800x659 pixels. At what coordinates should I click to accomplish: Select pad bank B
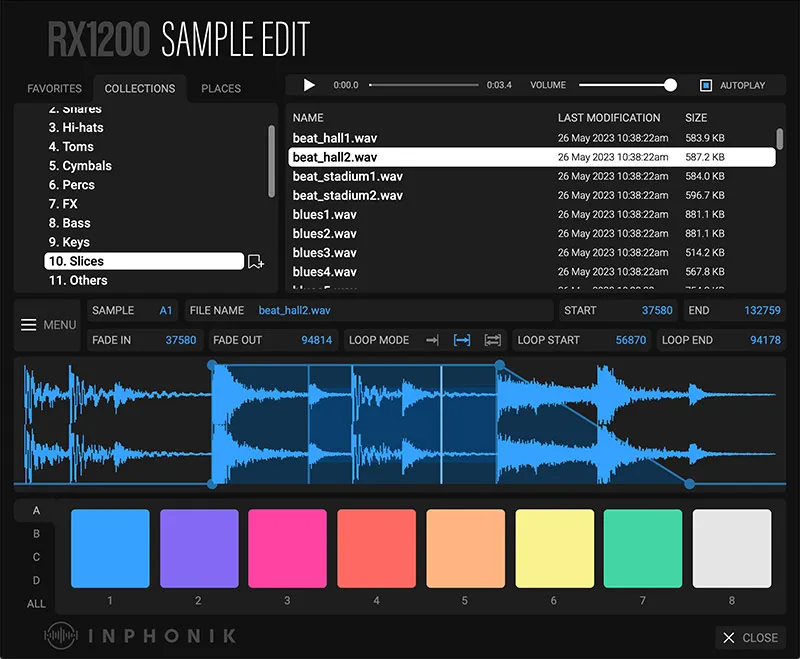pos(36,534)
